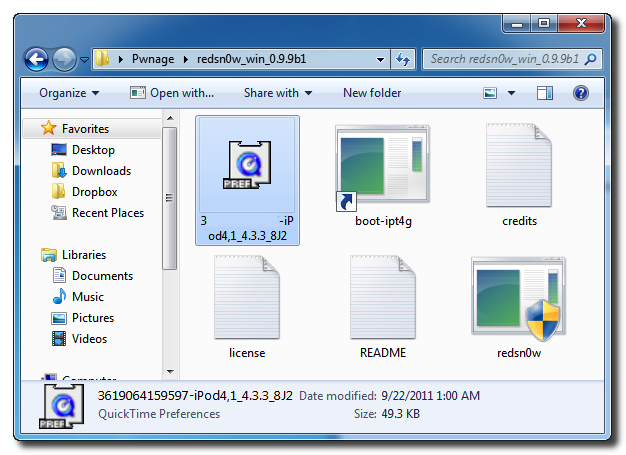
Task: Click the license file name
Action: (247, 353)
